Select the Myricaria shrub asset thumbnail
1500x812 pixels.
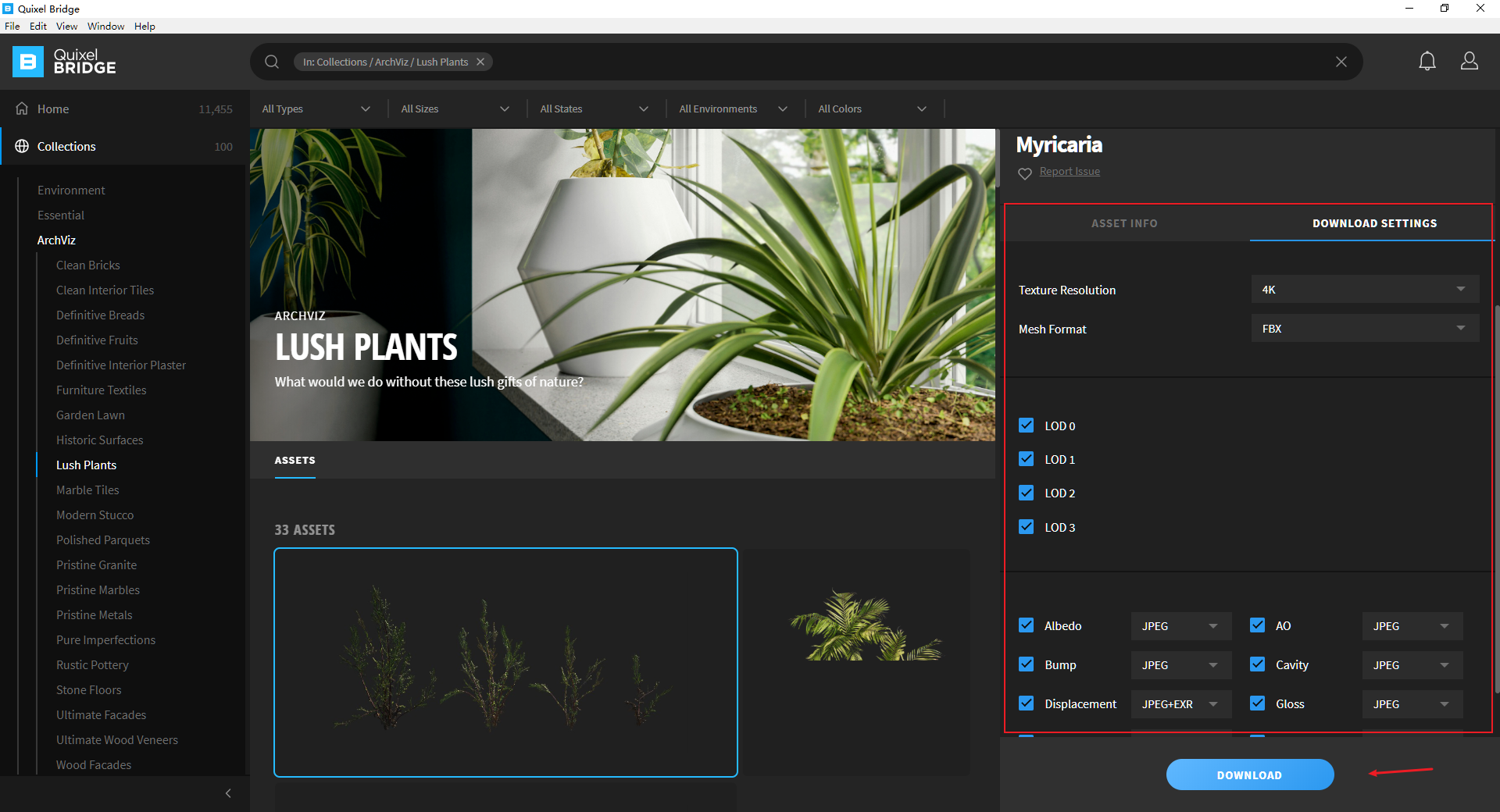tap(505, 662)
